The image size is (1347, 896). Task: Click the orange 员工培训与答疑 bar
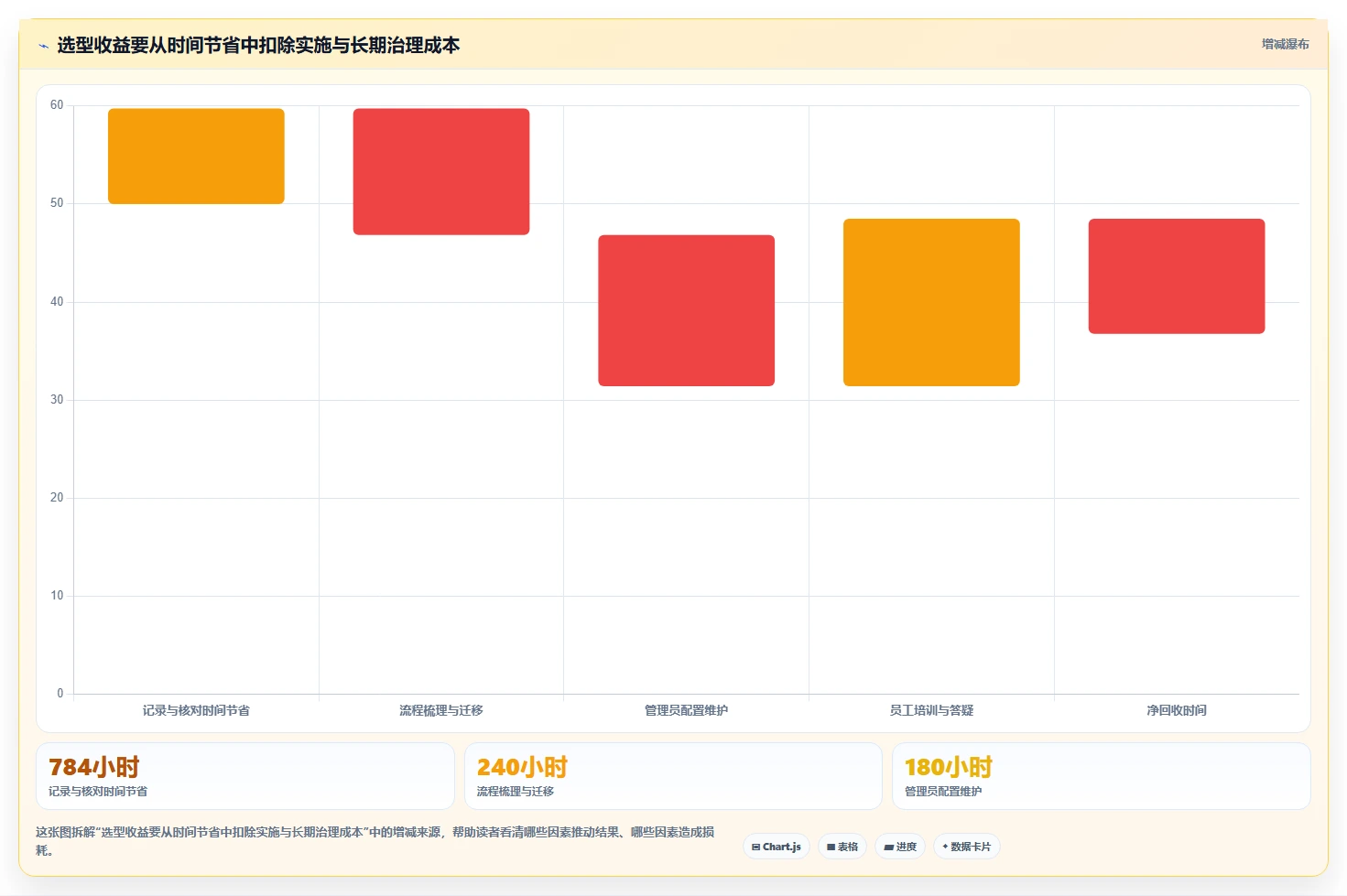pos(931,302)
